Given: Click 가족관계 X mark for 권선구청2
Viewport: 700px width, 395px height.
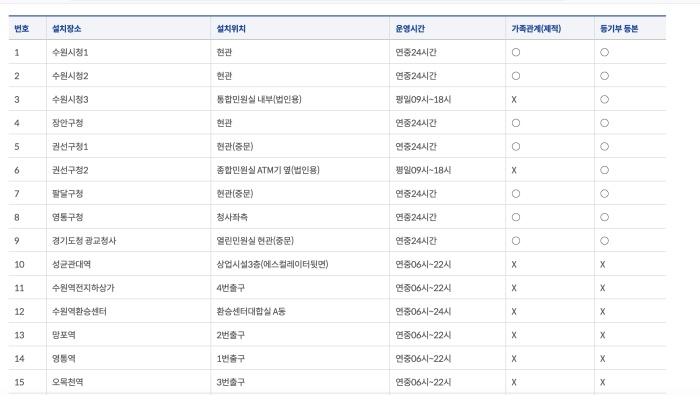Looking at the screenshot, I should (x=514, y=170).
